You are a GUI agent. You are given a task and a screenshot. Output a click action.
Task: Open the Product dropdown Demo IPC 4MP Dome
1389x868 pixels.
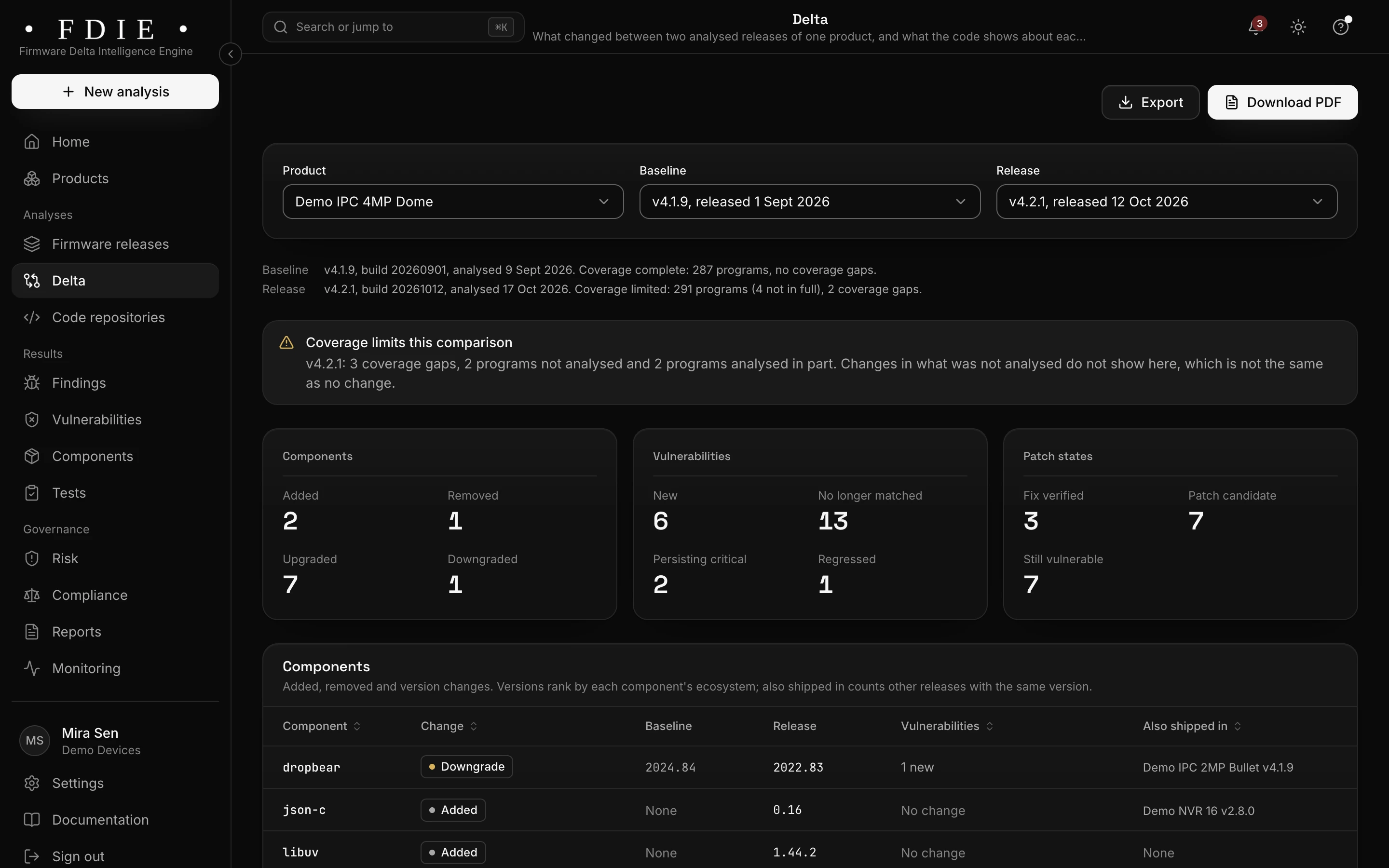coord(453,202)
